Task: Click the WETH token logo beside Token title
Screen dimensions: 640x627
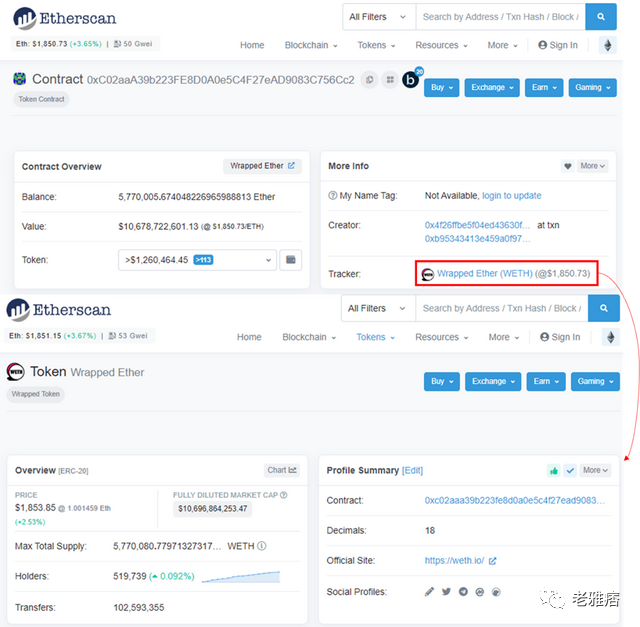Action: click(x=16, y=371)
